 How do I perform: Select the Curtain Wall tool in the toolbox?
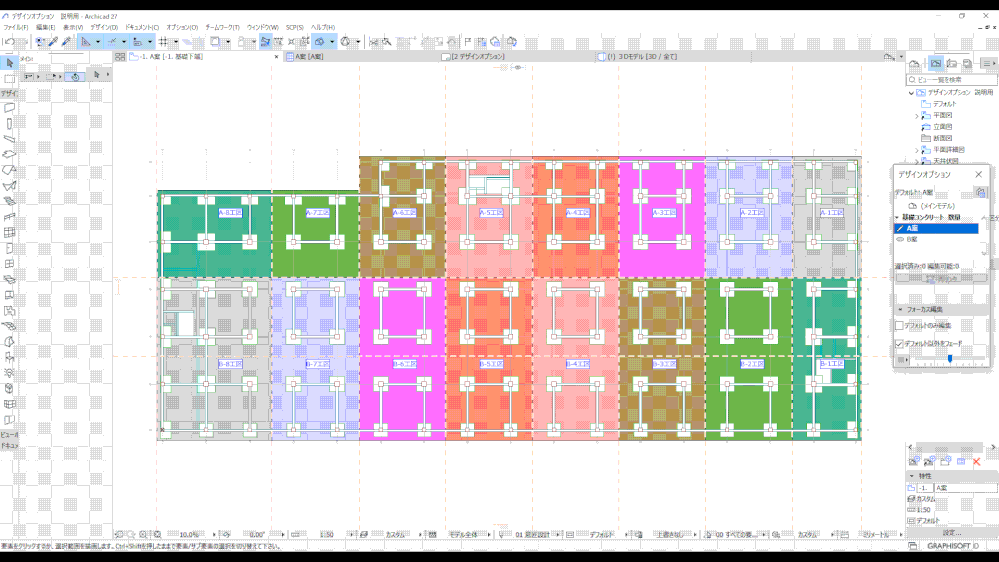tap(10, 233)
